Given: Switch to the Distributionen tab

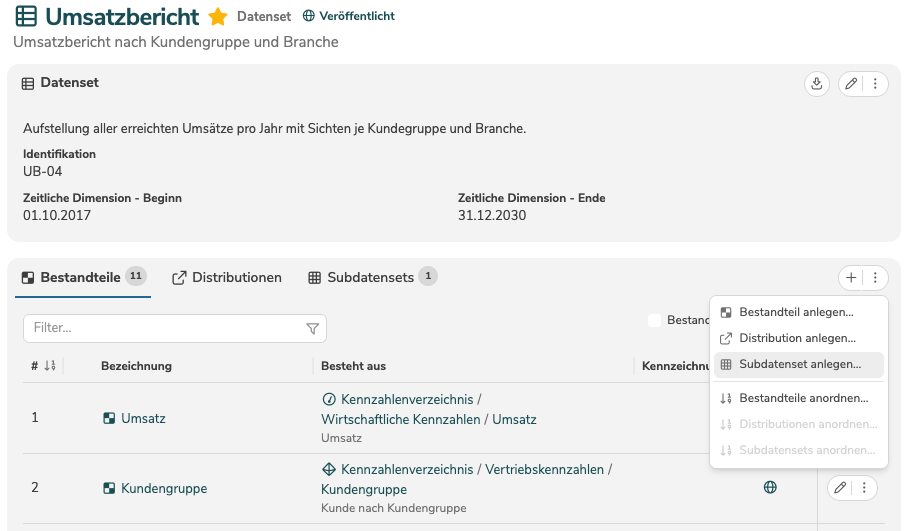Looking at the screenshot, I should point(227,277).
